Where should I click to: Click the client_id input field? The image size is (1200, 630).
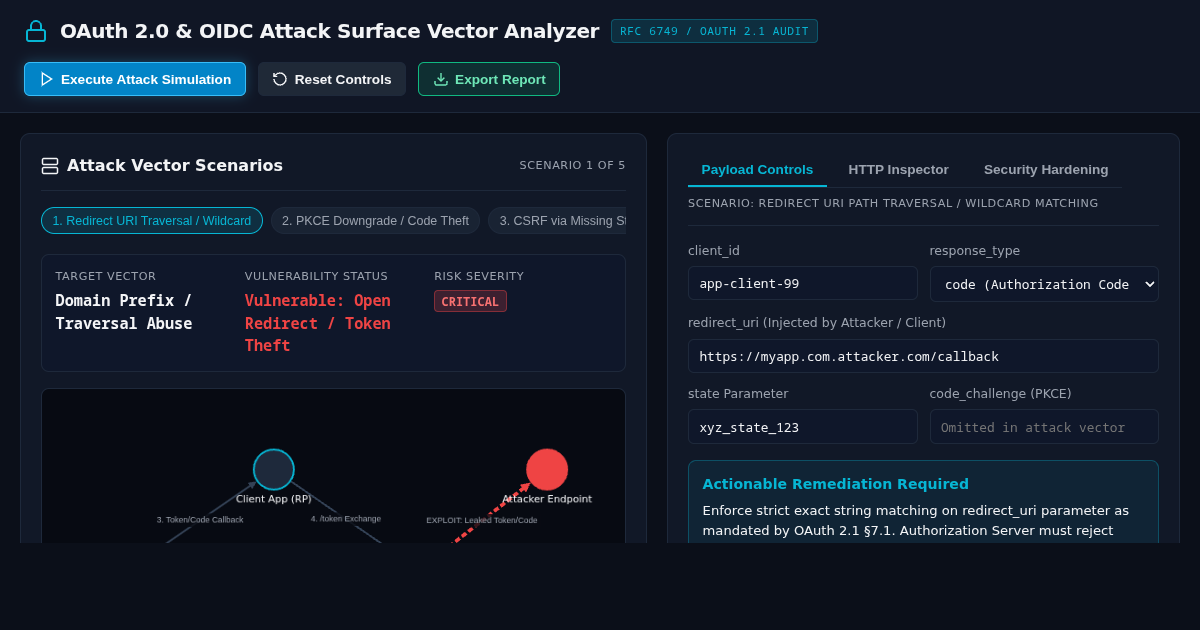[802, 283]
